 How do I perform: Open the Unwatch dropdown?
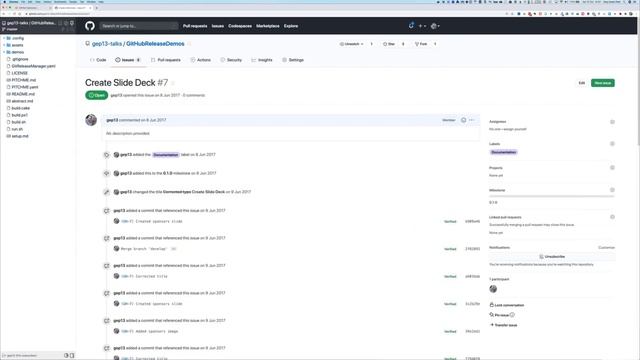[x=351, y=44]
